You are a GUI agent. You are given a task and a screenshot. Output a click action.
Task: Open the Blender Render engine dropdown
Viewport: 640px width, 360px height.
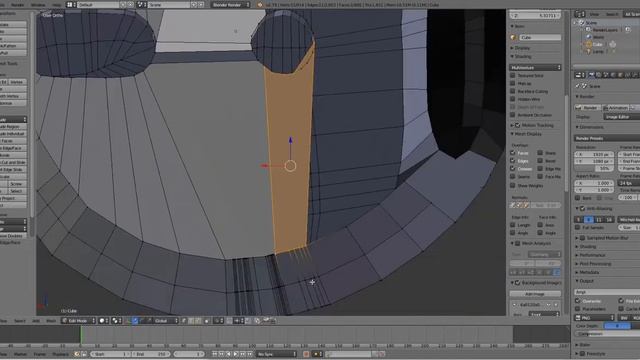pos(231,4)
